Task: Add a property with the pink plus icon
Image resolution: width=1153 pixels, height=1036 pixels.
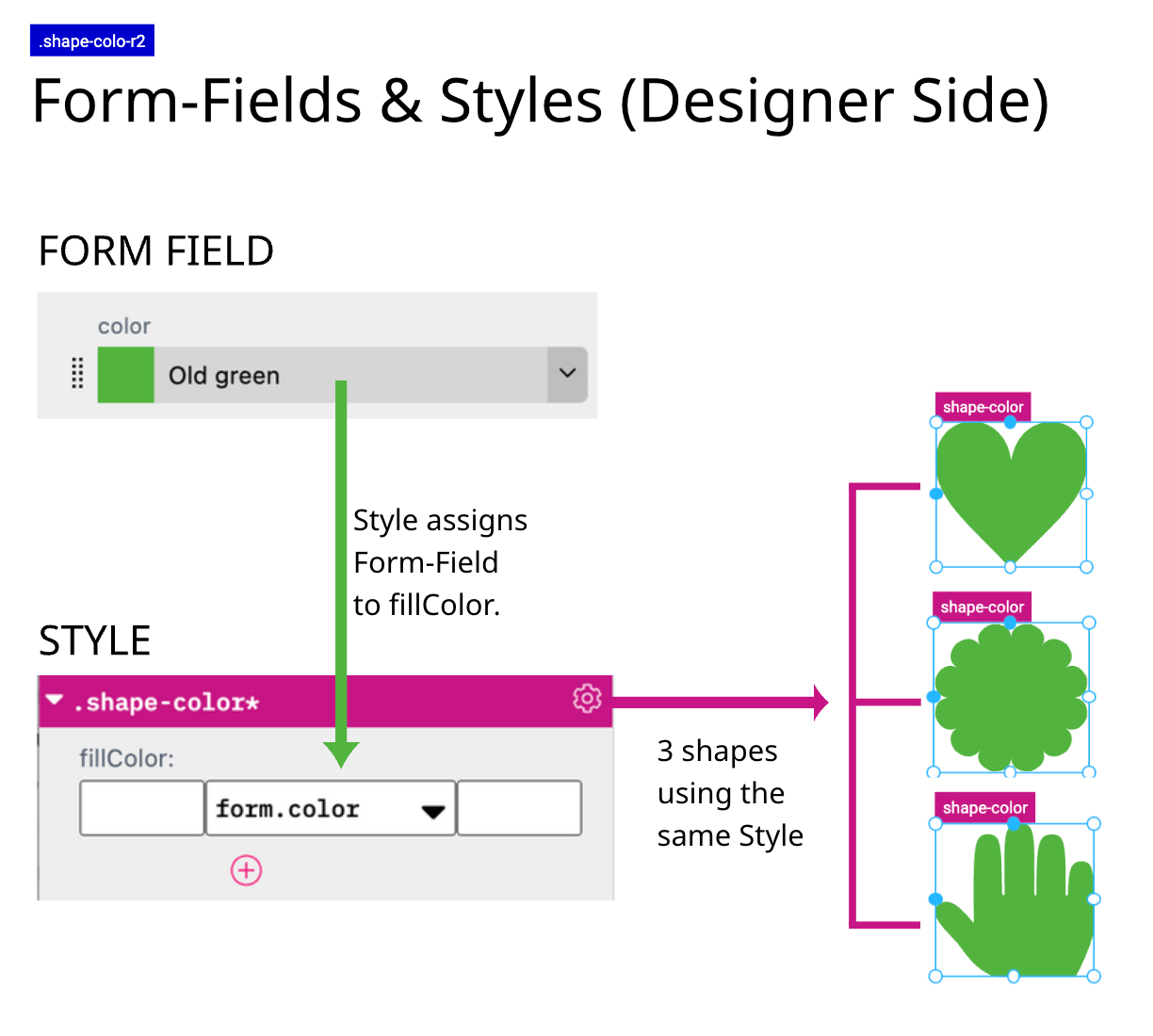Action: (247, 870)
